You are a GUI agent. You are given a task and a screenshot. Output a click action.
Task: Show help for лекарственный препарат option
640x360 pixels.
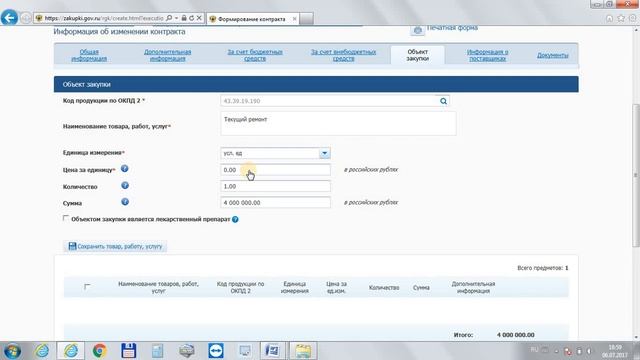point(235,220)
